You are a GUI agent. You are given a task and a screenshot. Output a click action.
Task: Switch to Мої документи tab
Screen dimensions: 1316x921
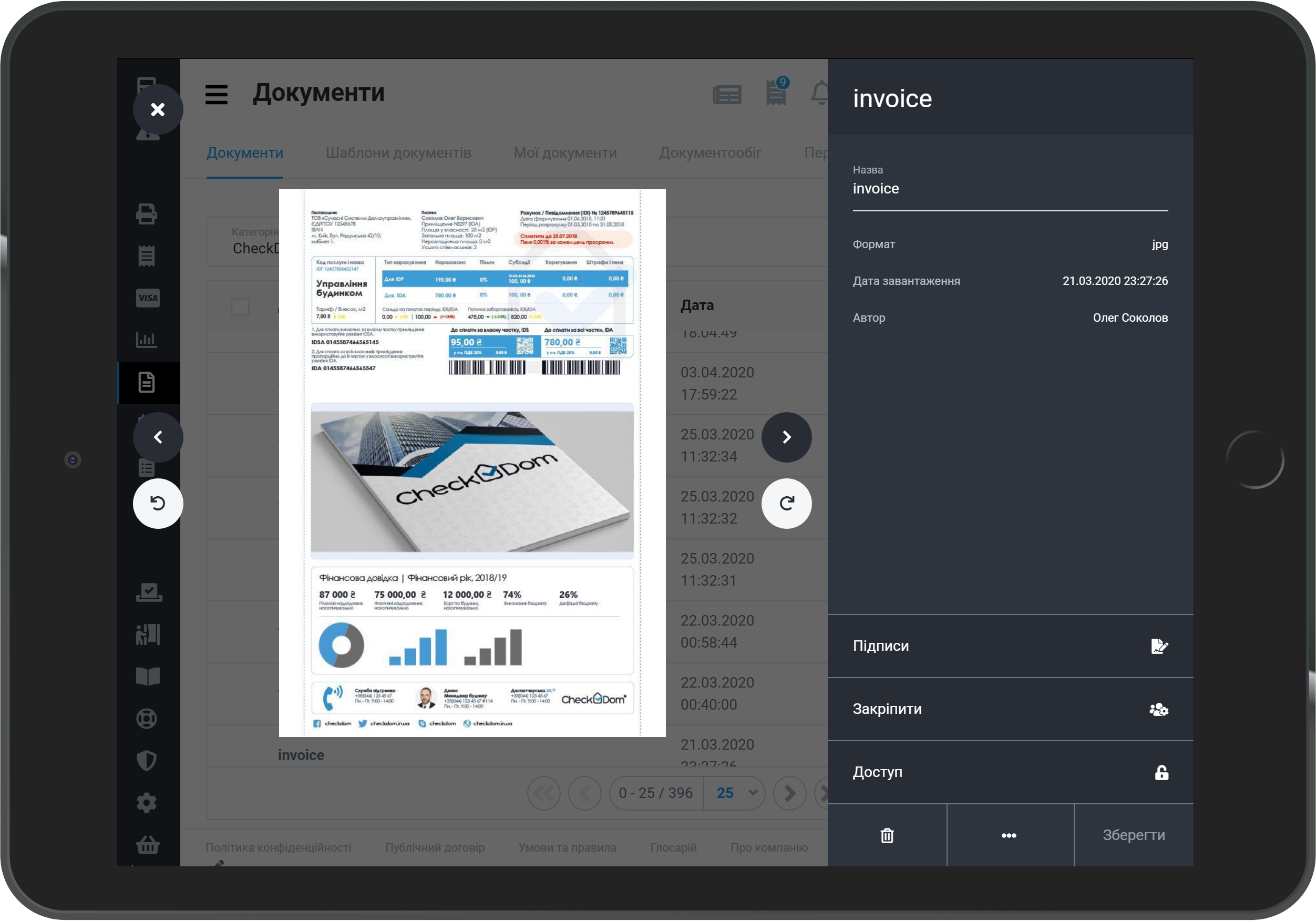coord(565,152)
